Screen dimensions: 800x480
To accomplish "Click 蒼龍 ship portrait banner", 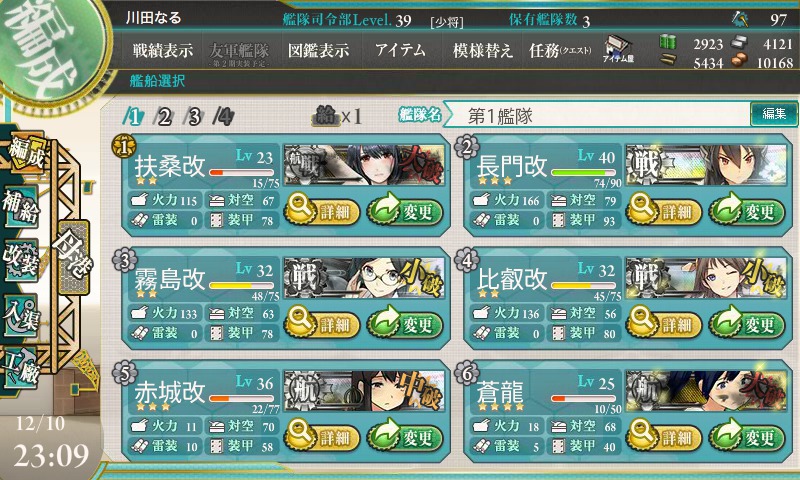I will click(x=706, y=391).
